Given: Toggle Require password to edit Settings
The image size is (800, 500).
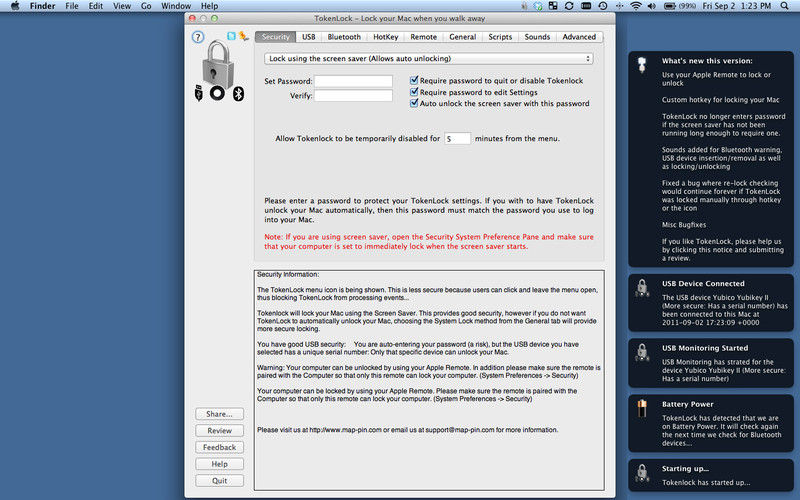Looking at the screenshot, I should pyautogui.click(x=414, y=92).
